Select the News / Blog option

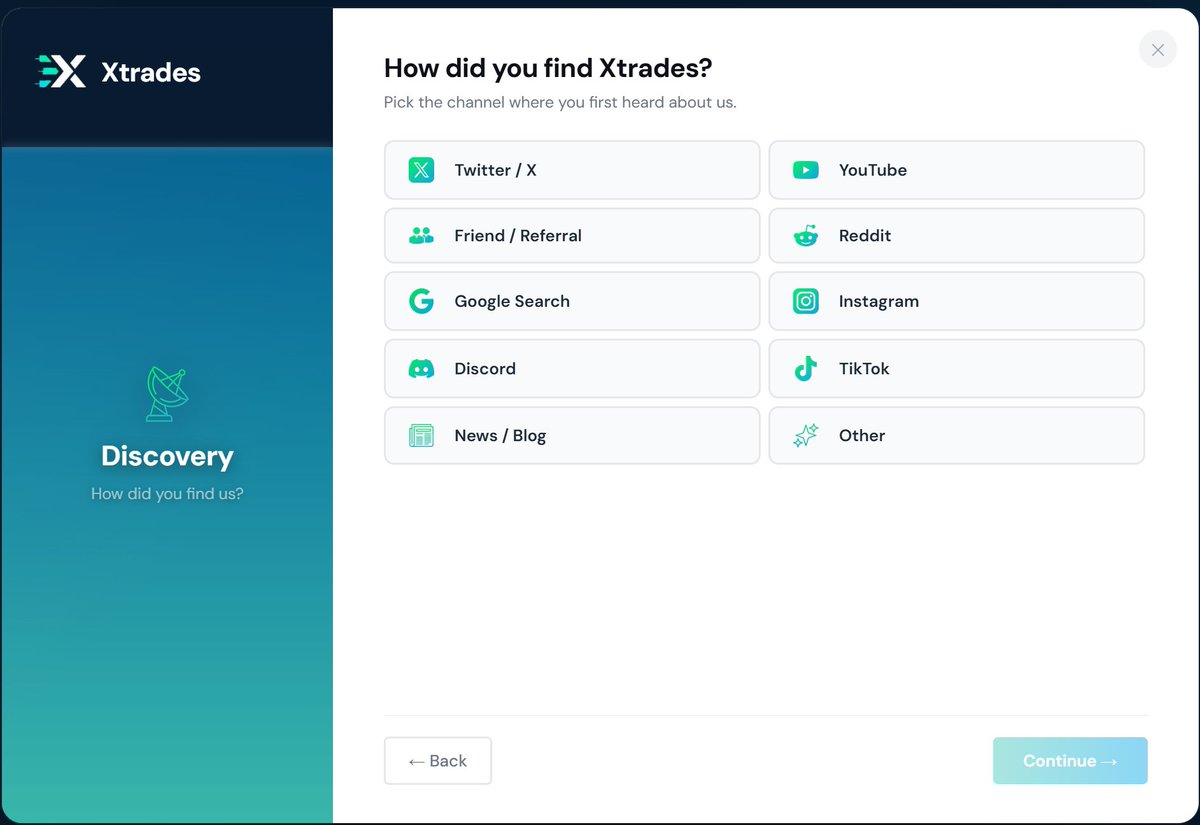click(572, 436)
